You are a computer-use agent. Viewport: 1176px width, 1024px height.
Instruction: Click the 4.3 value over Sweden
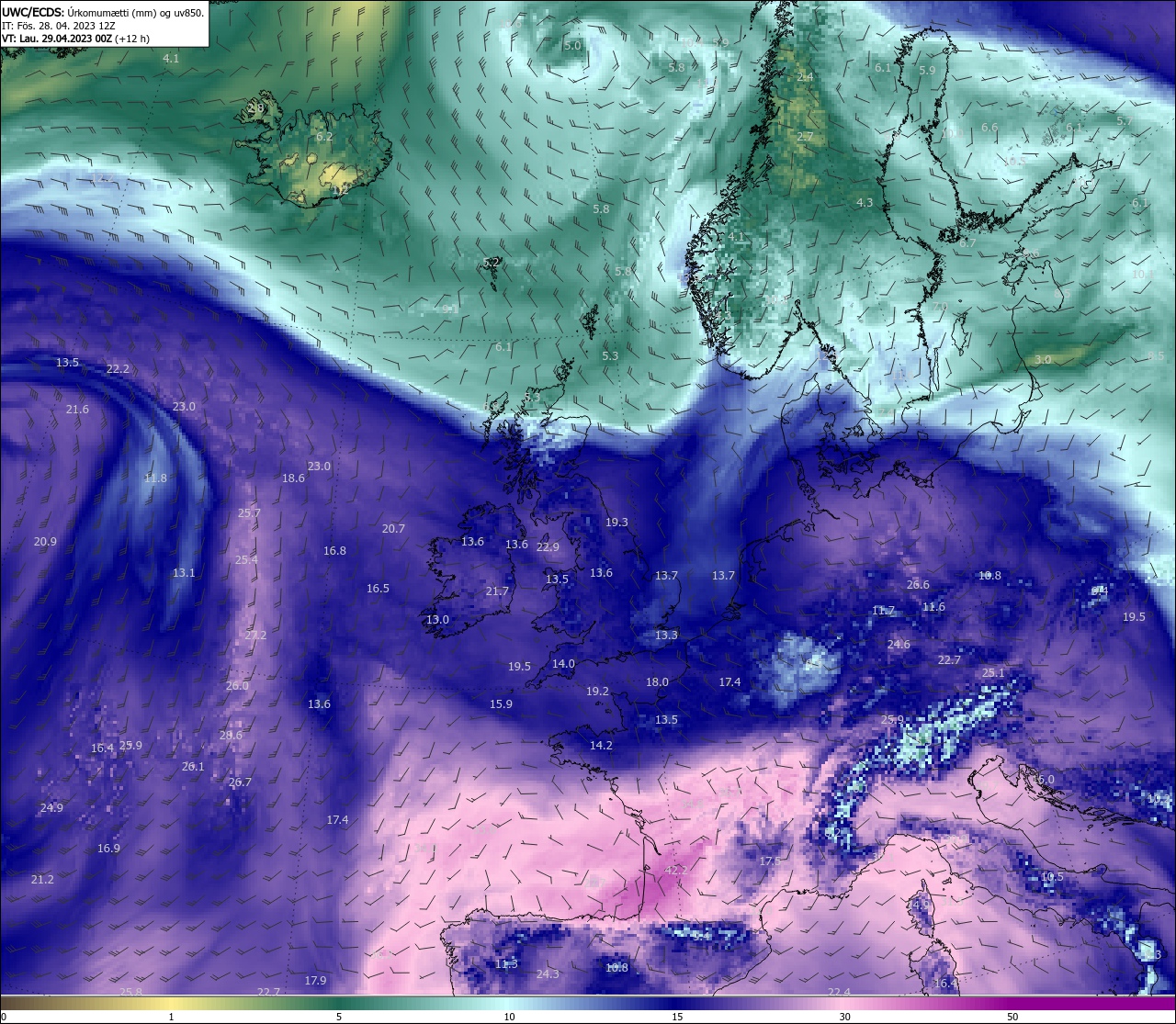click(x=865, y=202)
